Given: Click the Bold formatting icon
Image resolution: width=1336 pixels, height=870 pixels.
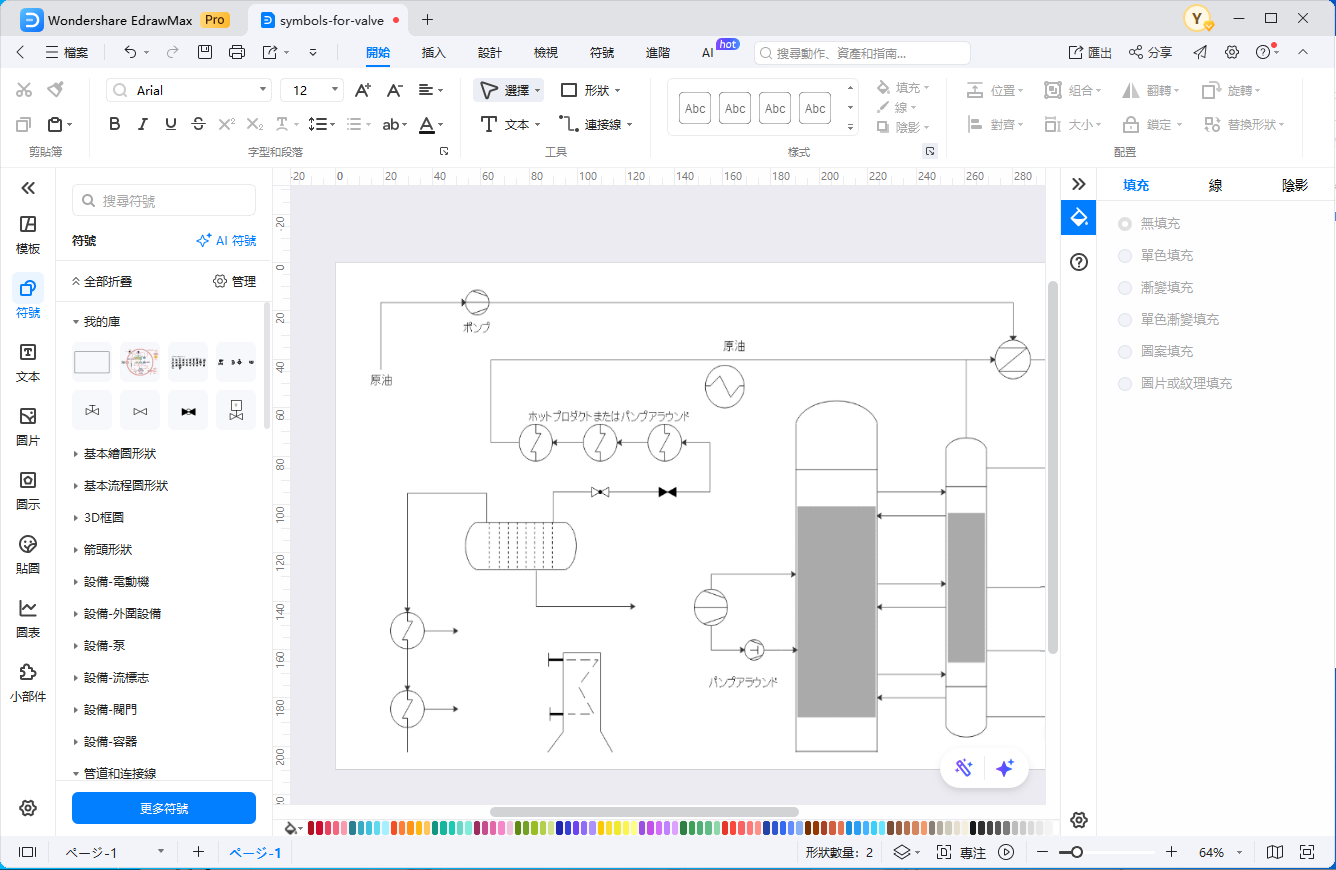Looking at the screenshot, I should tap(114, 124).
